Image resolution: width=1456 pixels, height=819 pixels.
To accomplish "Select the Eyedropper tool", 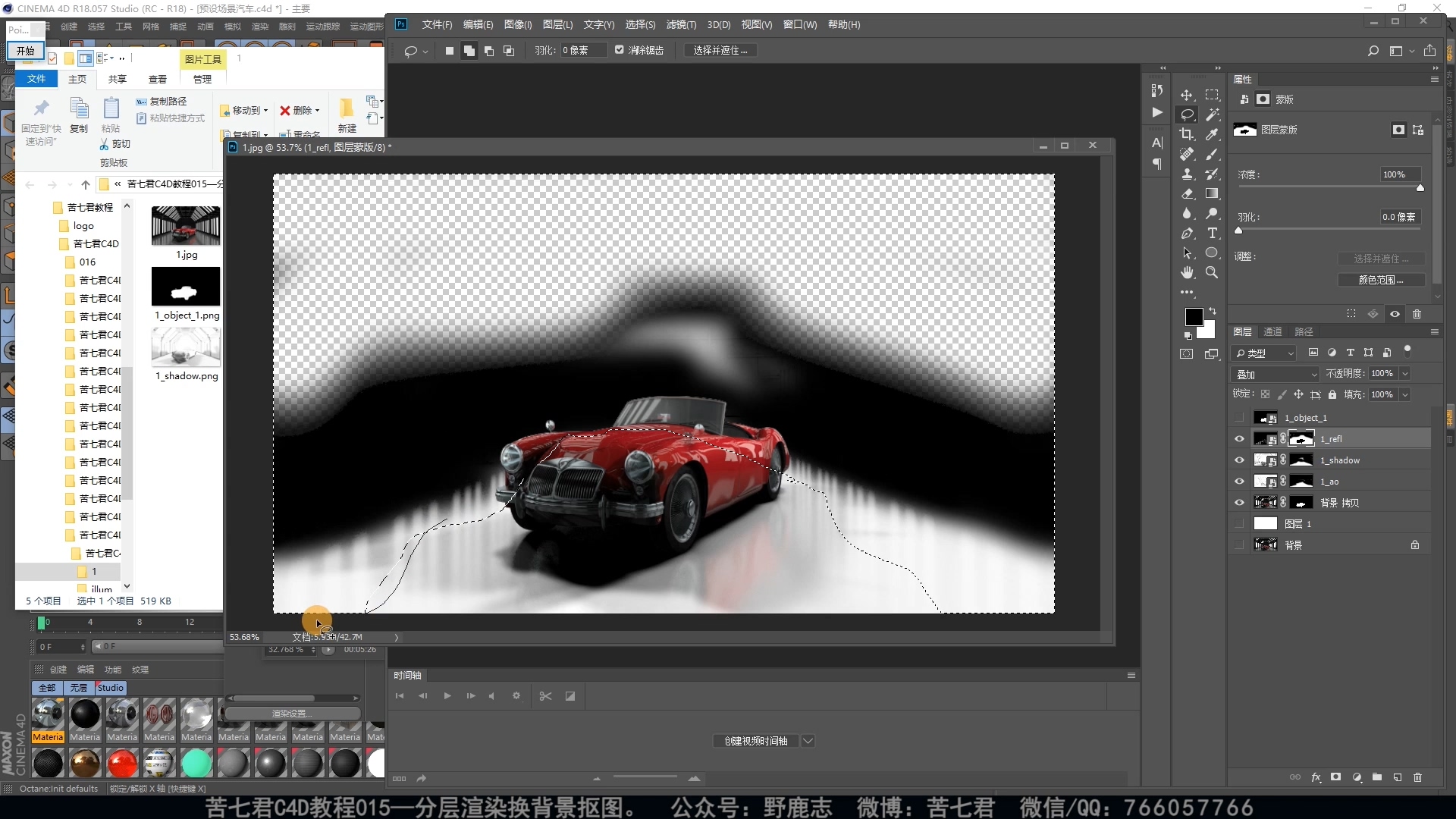I will [1213, 135].
